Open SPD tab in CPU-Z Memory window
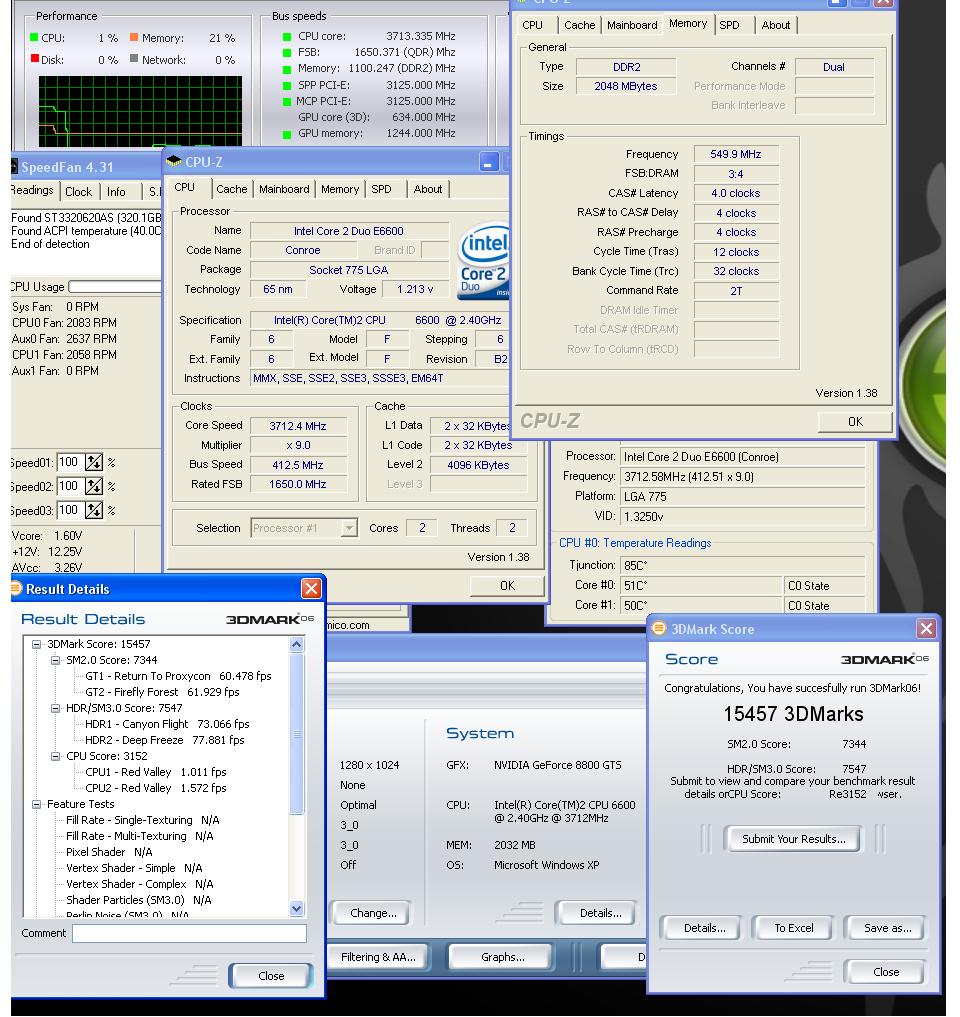Image resolution: width=960 pixels, height=1017 pixels. click(730, 25)
